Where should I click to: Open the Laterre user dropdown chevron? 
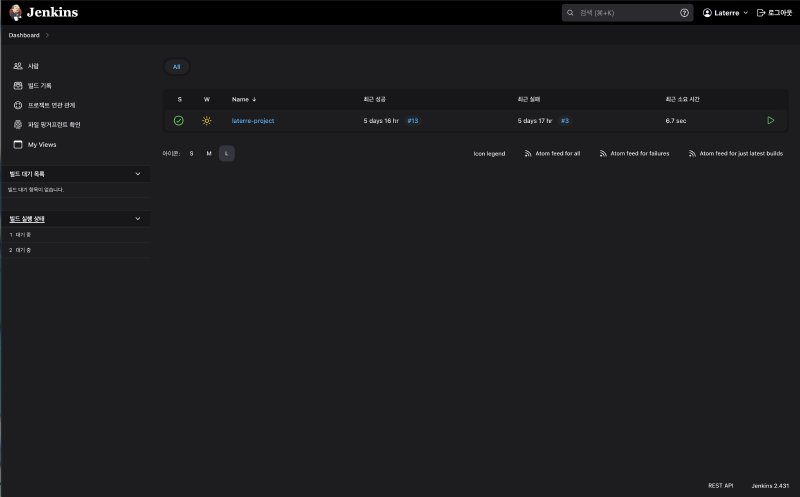point(745,13)
